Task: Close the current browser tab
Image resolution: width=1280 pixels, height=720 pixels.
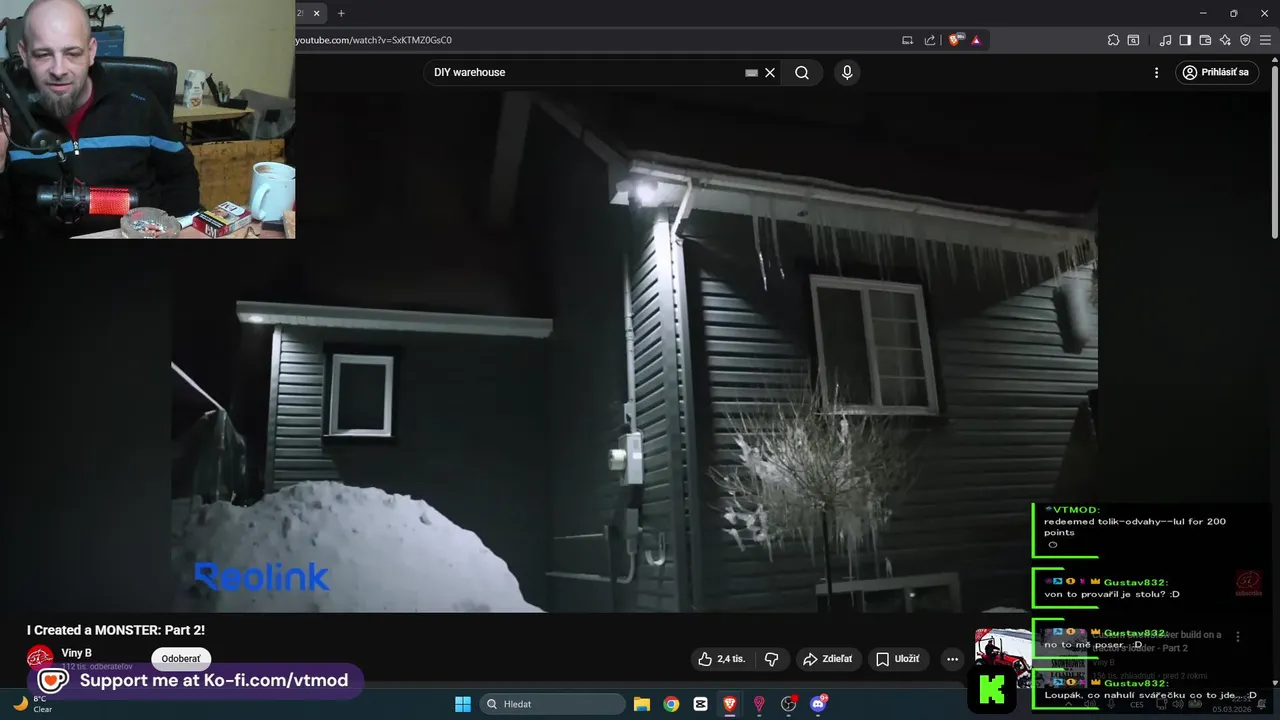Action: pos(317,13)
